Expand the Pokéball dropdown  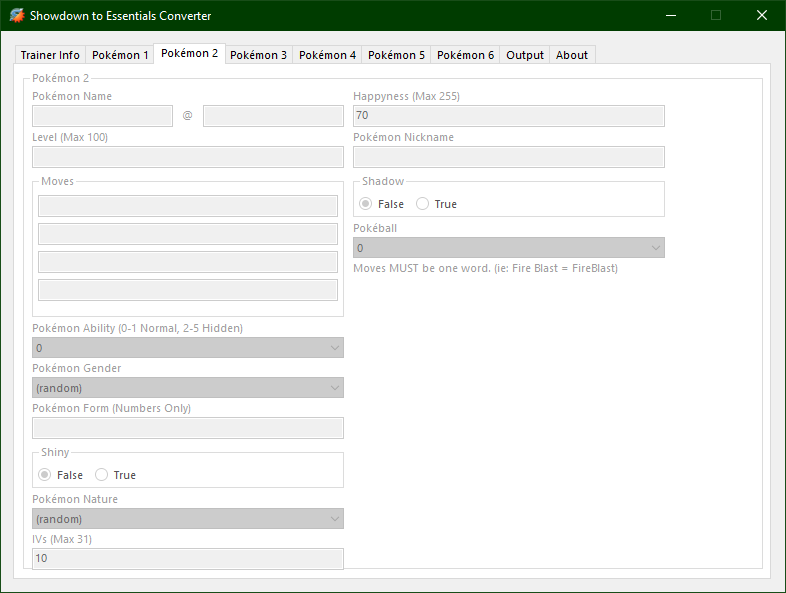[508, 248]
